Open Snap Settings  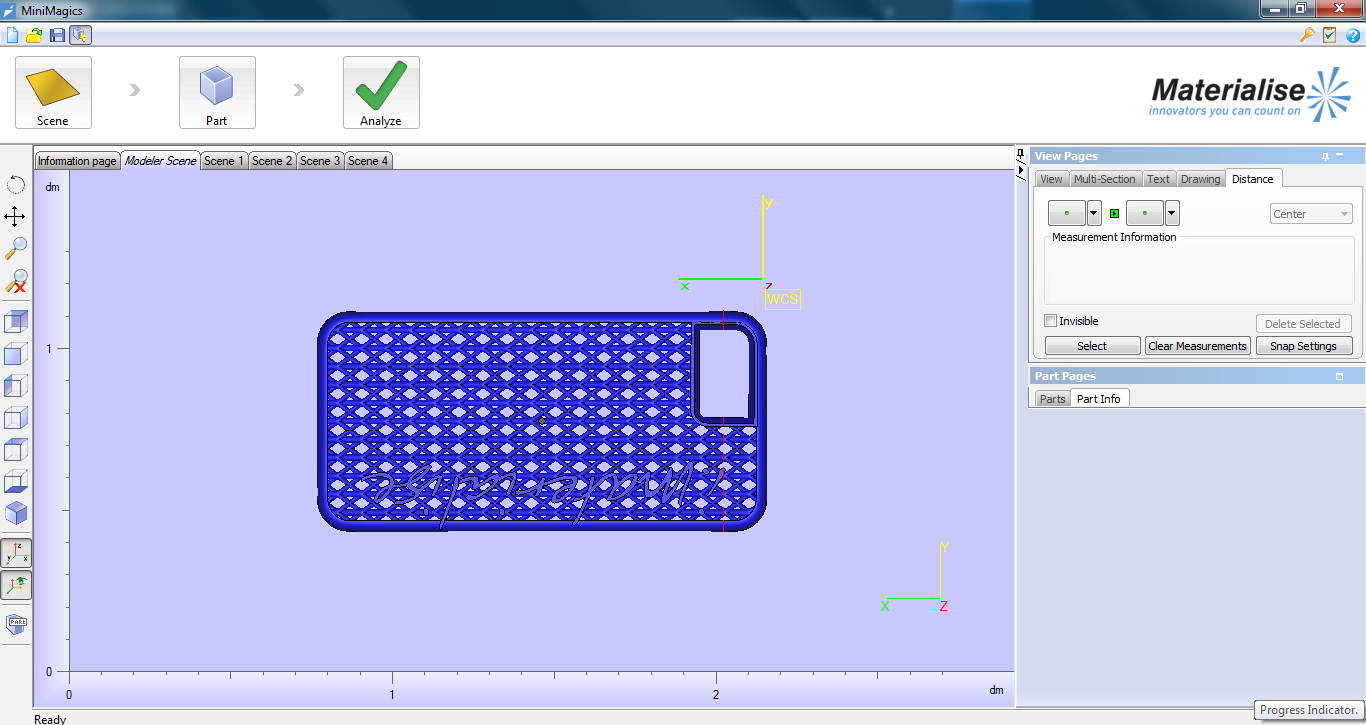click(x=1304, y=345)
